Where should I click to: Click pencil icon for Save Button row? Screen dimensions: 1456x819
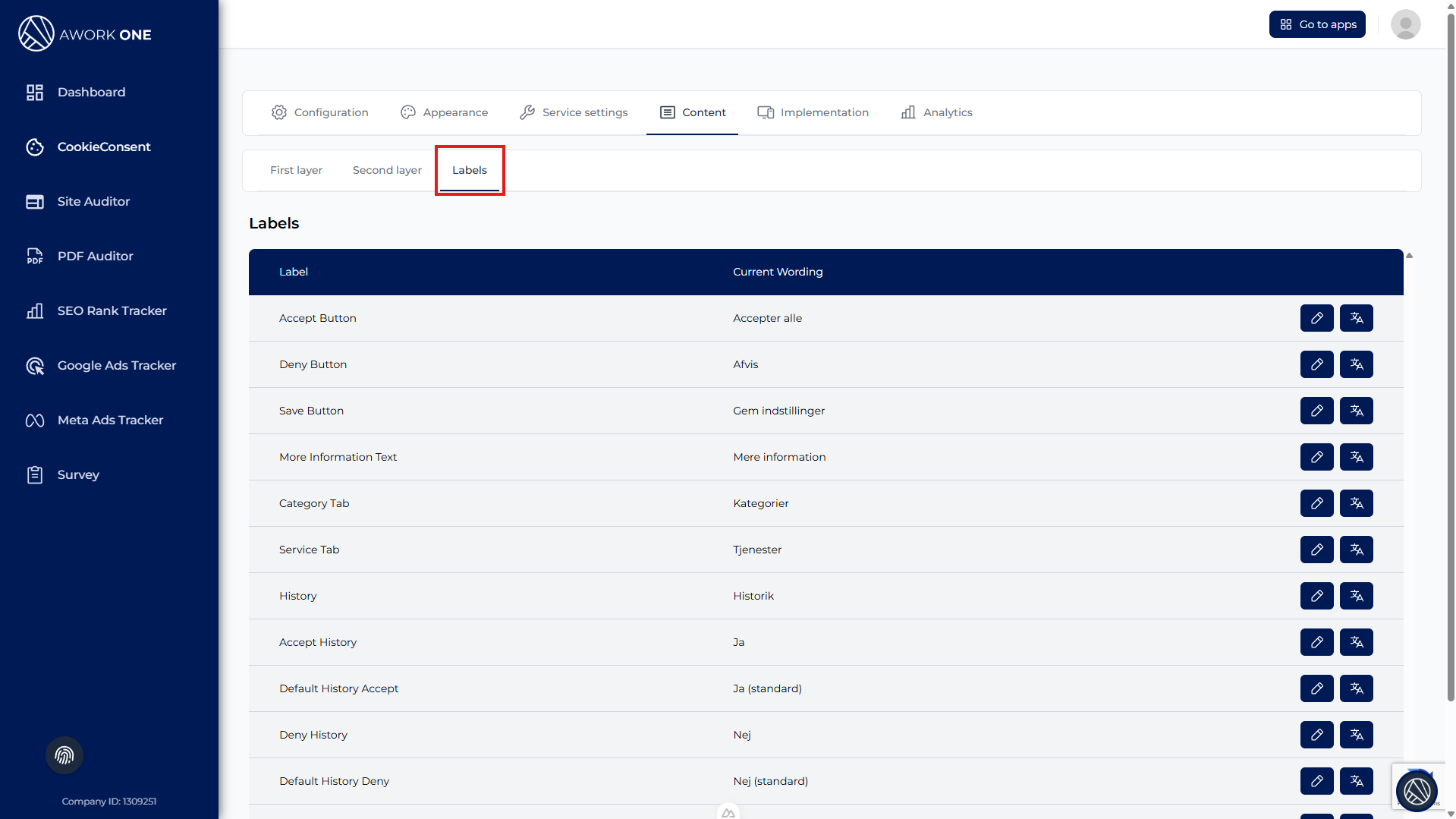1316,411
